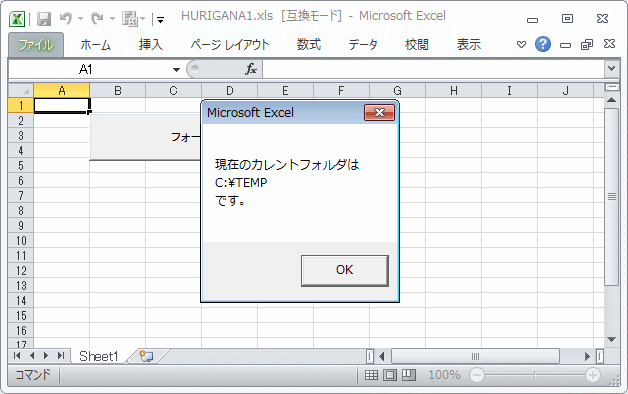Click OK in the message dialog
Viewport: 628px width, 394px height.
344,270
